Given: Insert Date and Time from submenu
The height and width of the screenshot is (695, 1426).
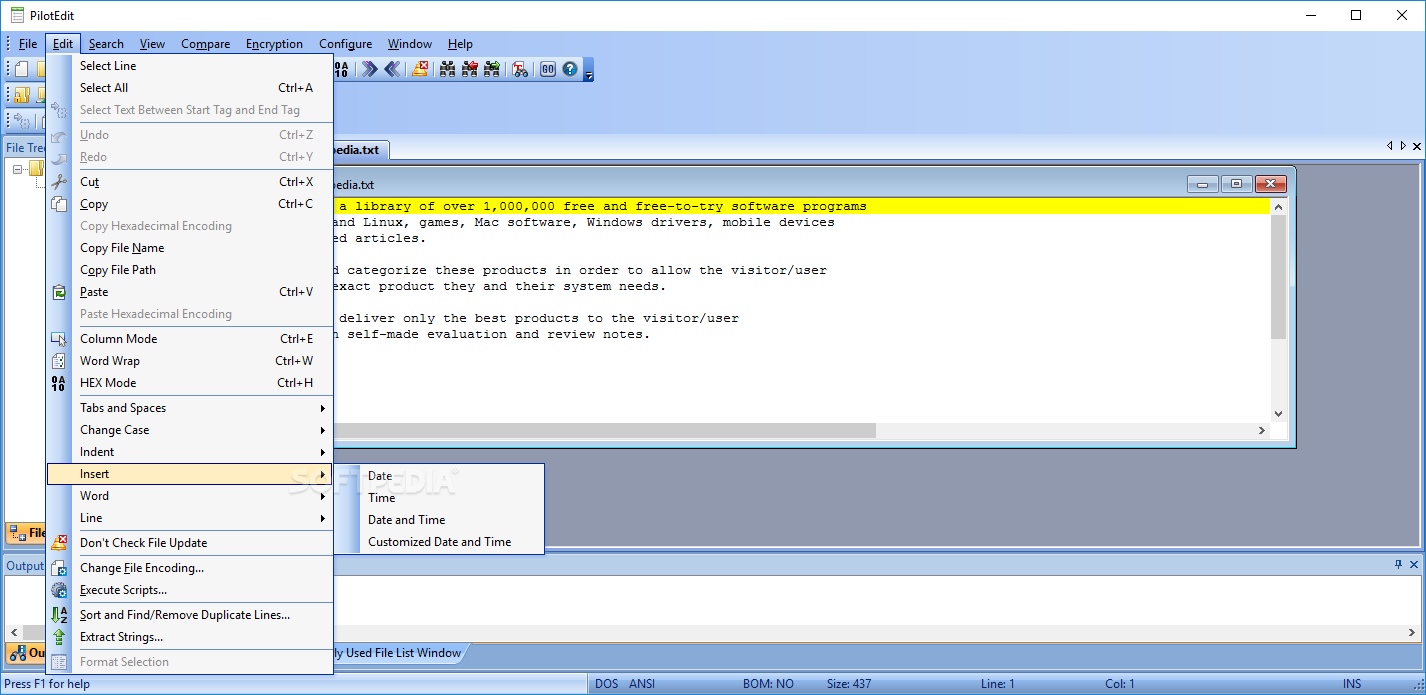Looking at the screenshot, I should pos(440,520).
